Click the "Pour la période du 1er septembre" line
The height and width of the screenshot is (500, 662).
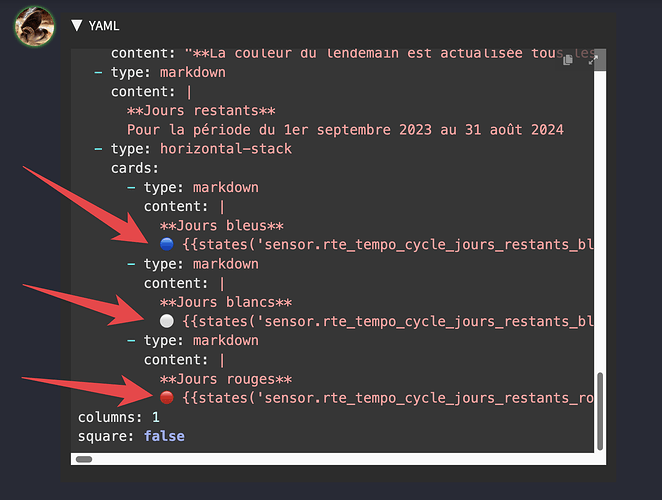click(x=345, y=130)
